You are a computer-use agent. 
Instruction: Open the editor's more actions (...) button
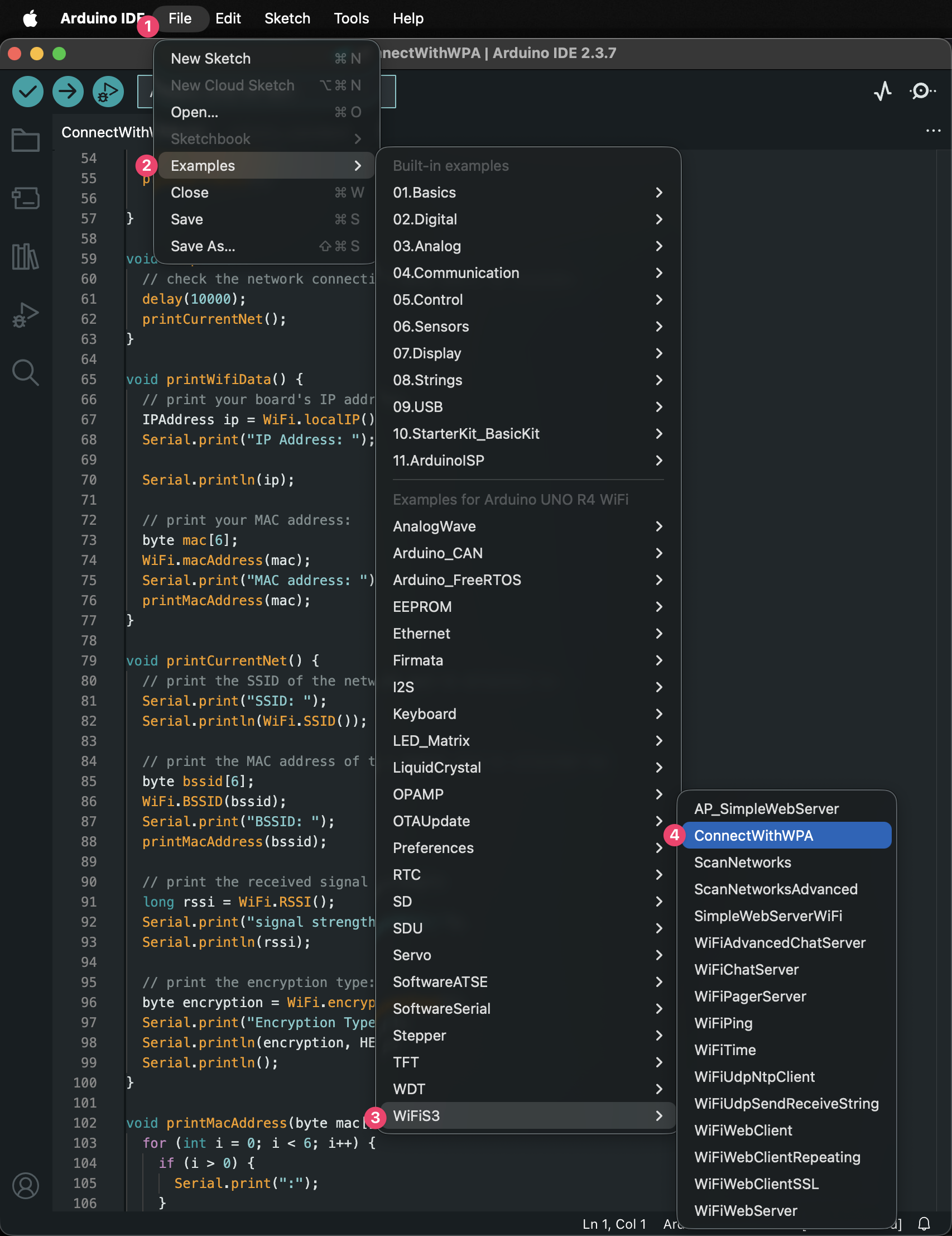tap(933, 131)
